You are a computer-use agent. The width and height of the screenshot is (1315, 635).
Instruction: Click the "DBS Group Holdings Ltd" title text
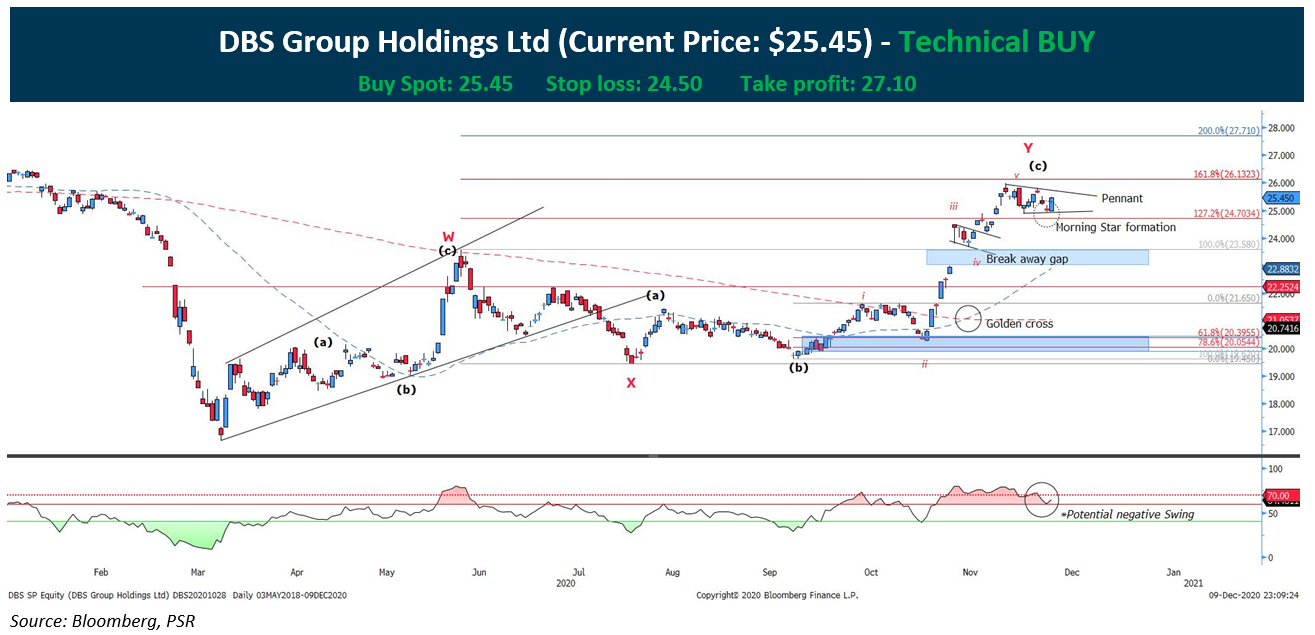(384, 42)
